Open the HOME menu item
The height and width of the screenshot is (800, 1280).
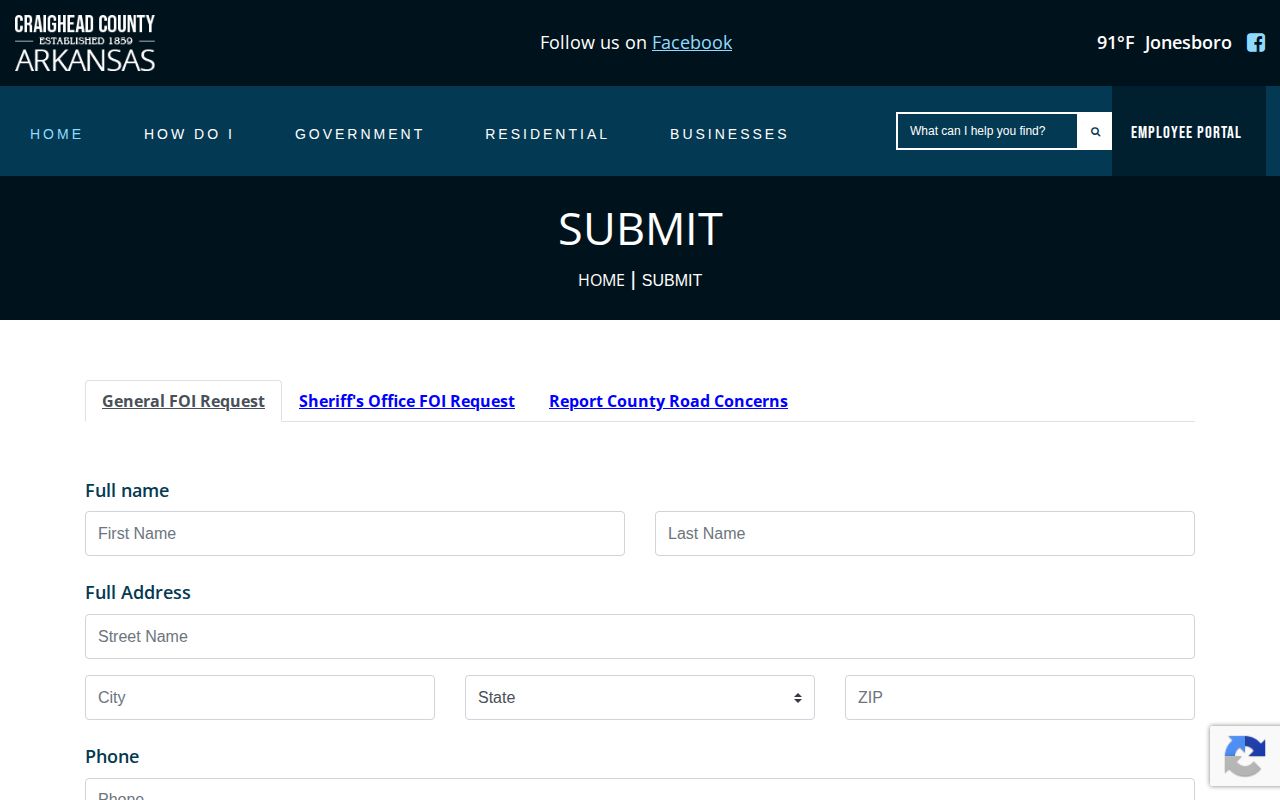[x=57, y=134]
